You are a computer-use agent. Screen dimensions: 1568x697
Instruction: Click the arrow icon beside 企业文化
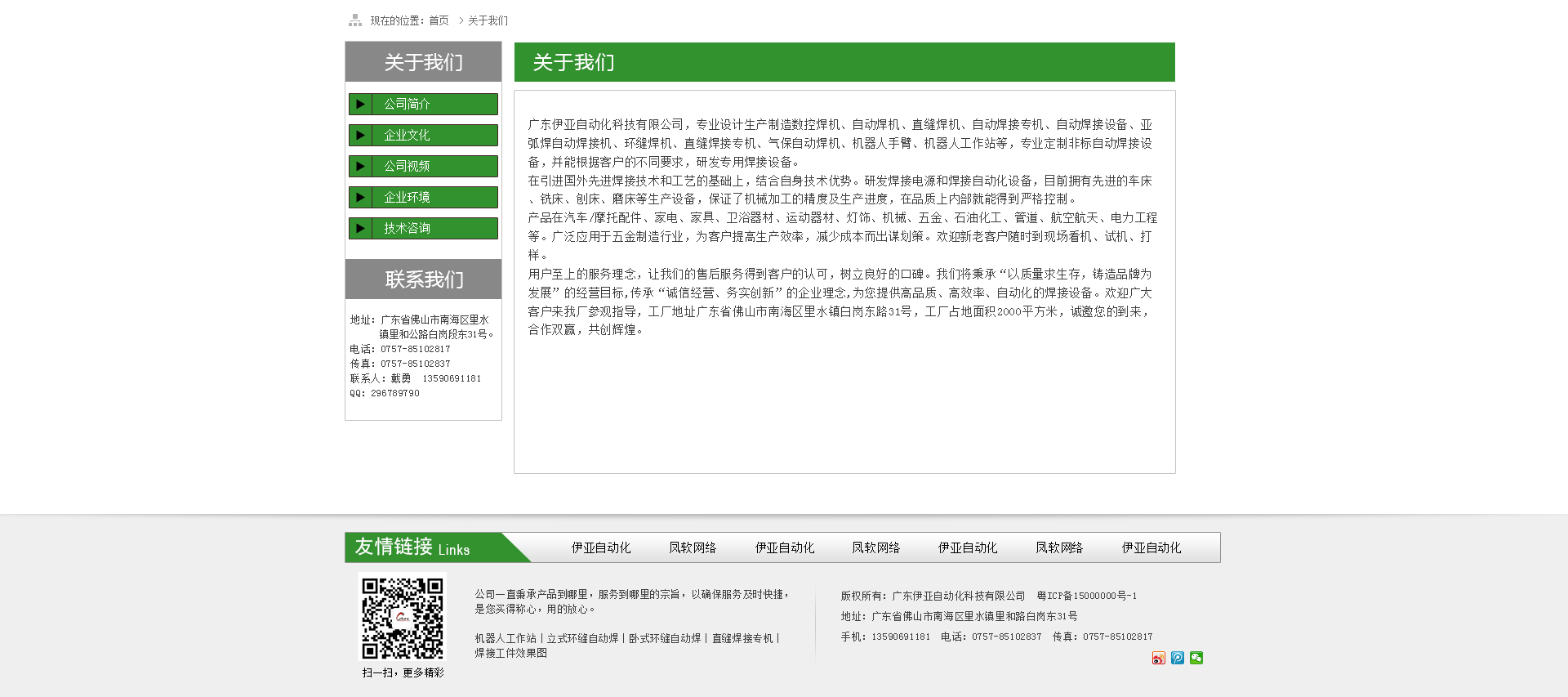pos(360,136)
